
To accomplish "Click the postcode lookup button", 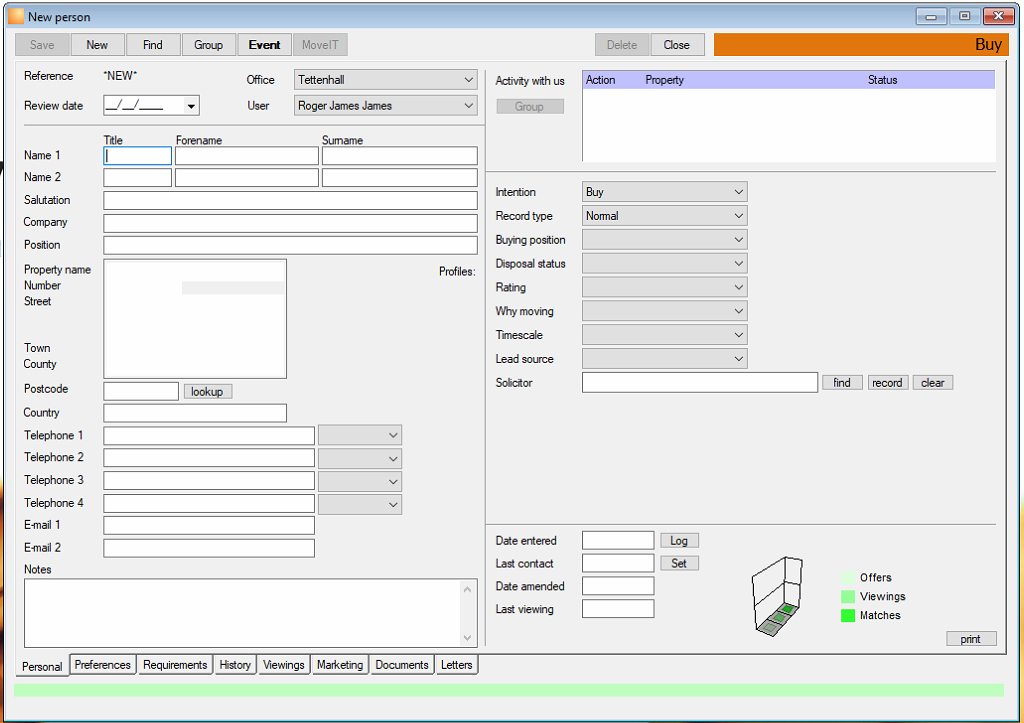I will click(x=207, y=391).
